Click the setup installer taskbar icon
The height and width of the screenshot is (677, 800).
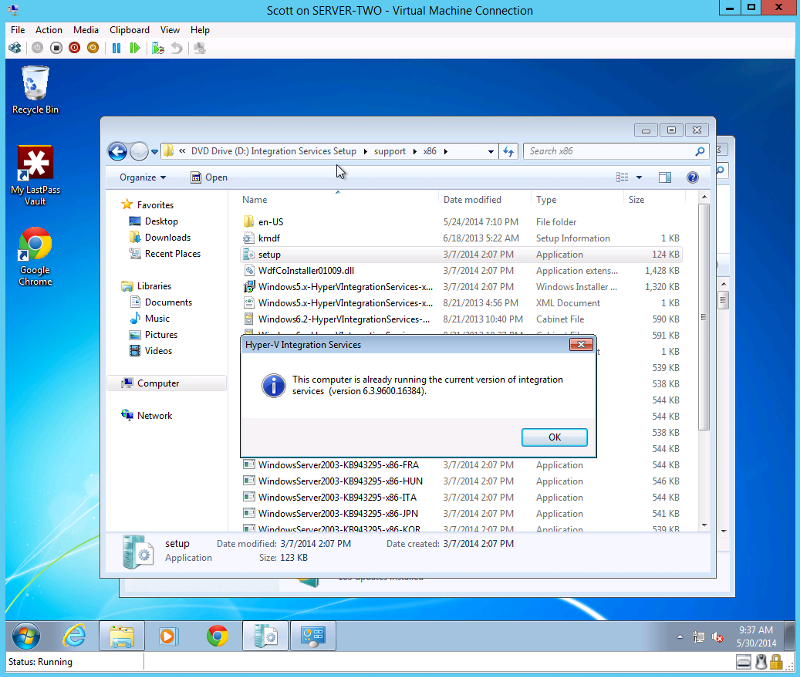click(x=265, y=636)
